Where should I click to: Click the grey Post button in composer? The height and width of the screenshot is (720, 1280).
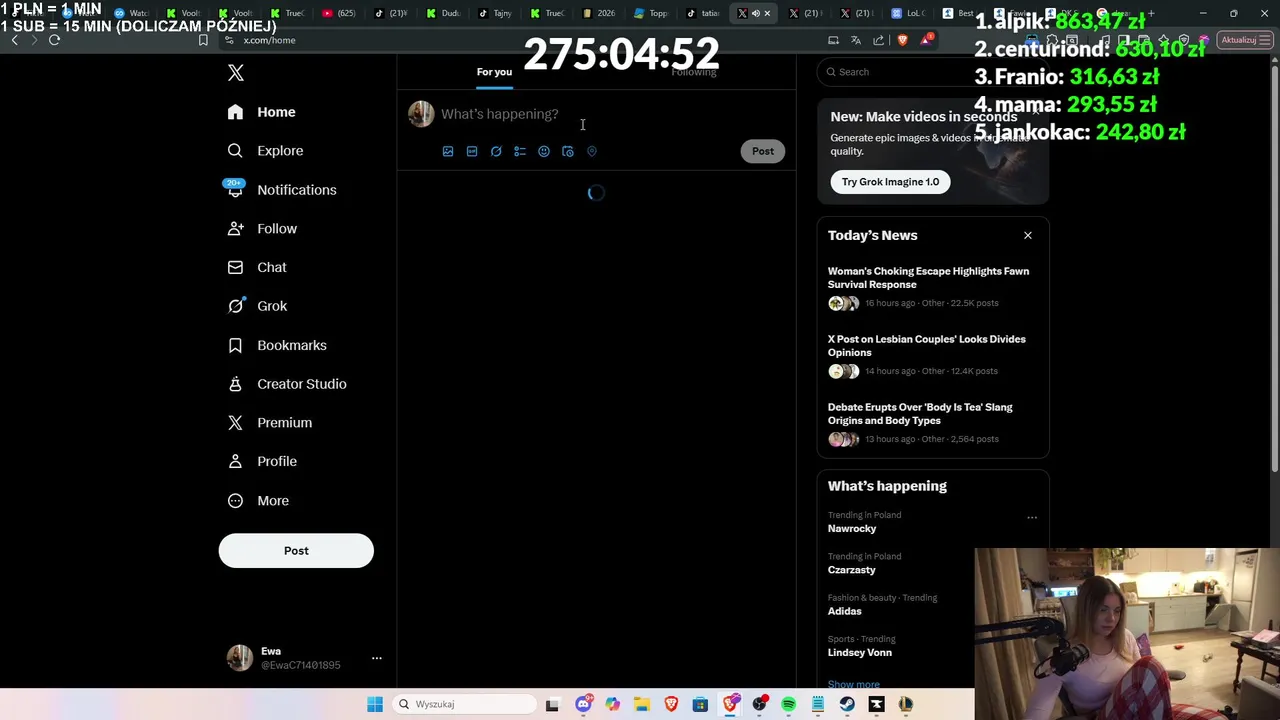(763, 151)
